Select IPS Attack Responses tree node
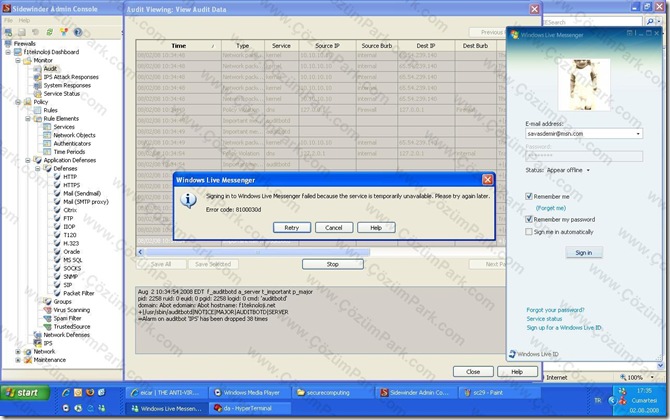The height and width of the screenshot is (420, 670). 71,77
